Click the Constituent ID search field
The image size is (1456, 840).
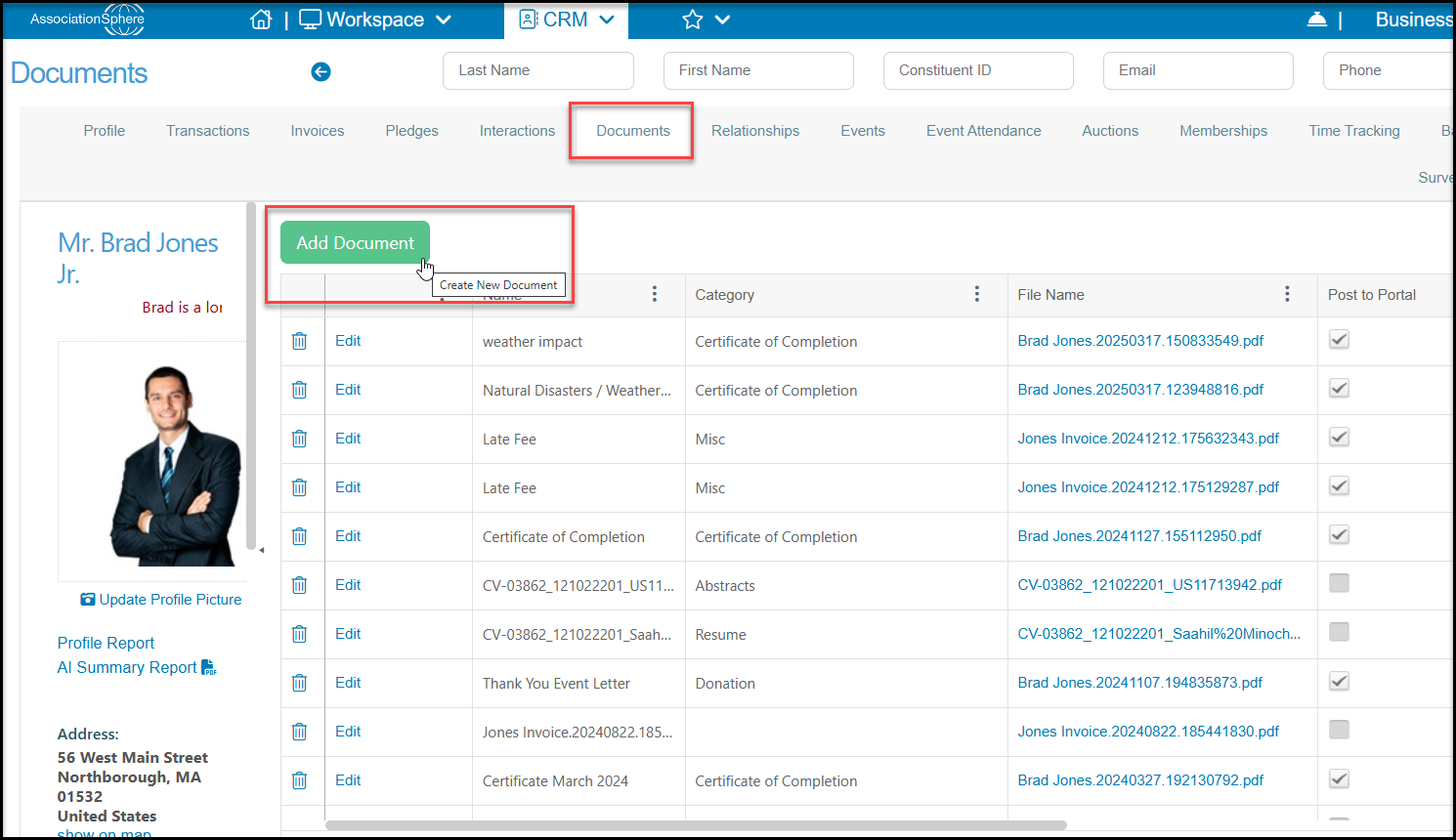point(978,70)
